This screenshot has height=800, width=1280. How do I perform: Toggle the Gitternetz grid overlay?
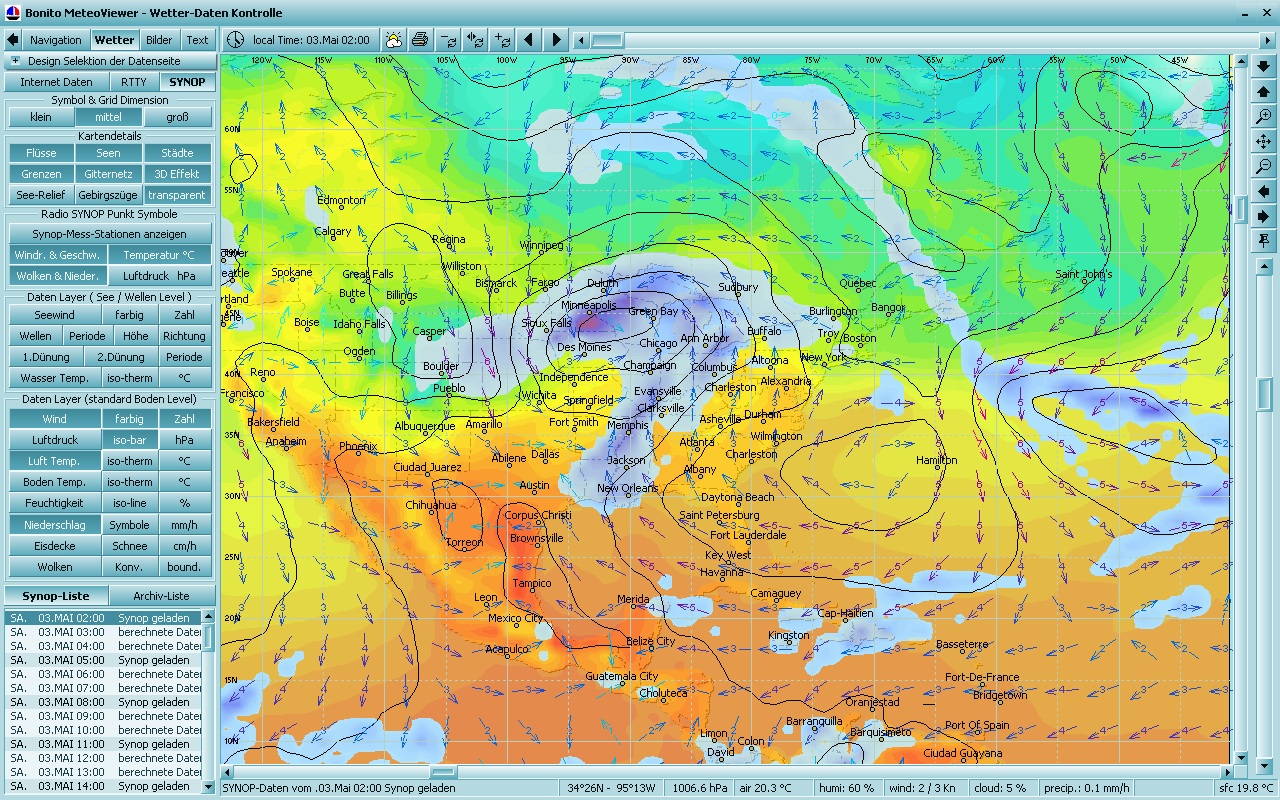(x=109, y=174)
